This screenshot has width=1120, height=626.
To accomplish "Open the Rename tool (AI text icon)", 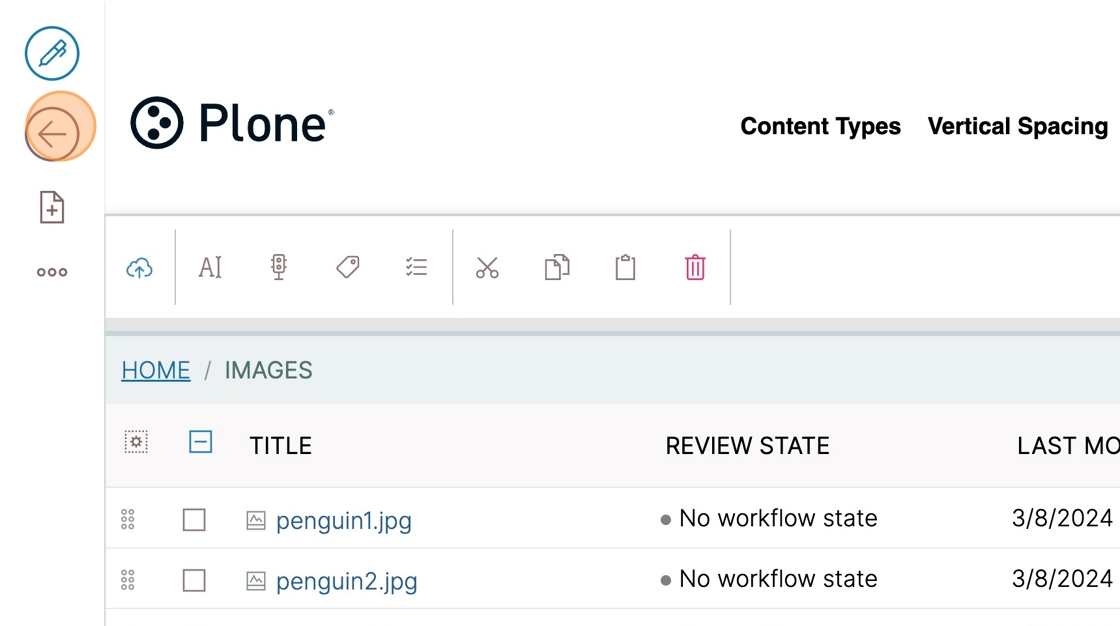I will 210,267.
